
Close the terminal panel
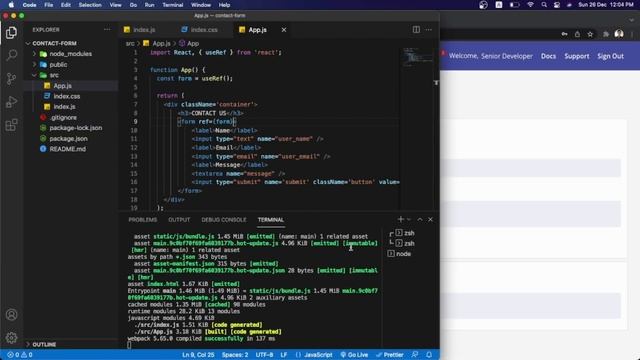[x=430, y=220]
